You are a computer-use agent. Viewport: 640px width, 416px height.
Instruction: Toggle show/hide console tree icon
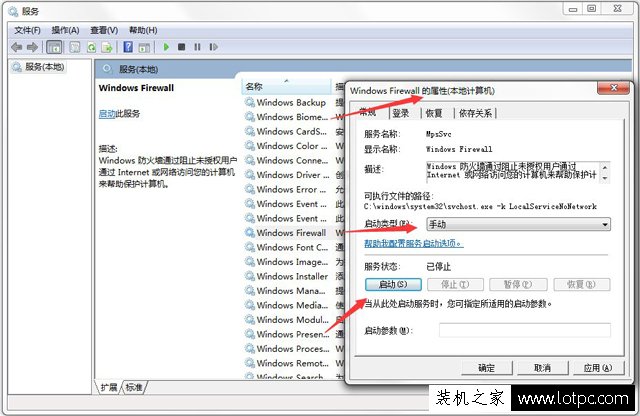pyautogui.click(x=54, y=47)
